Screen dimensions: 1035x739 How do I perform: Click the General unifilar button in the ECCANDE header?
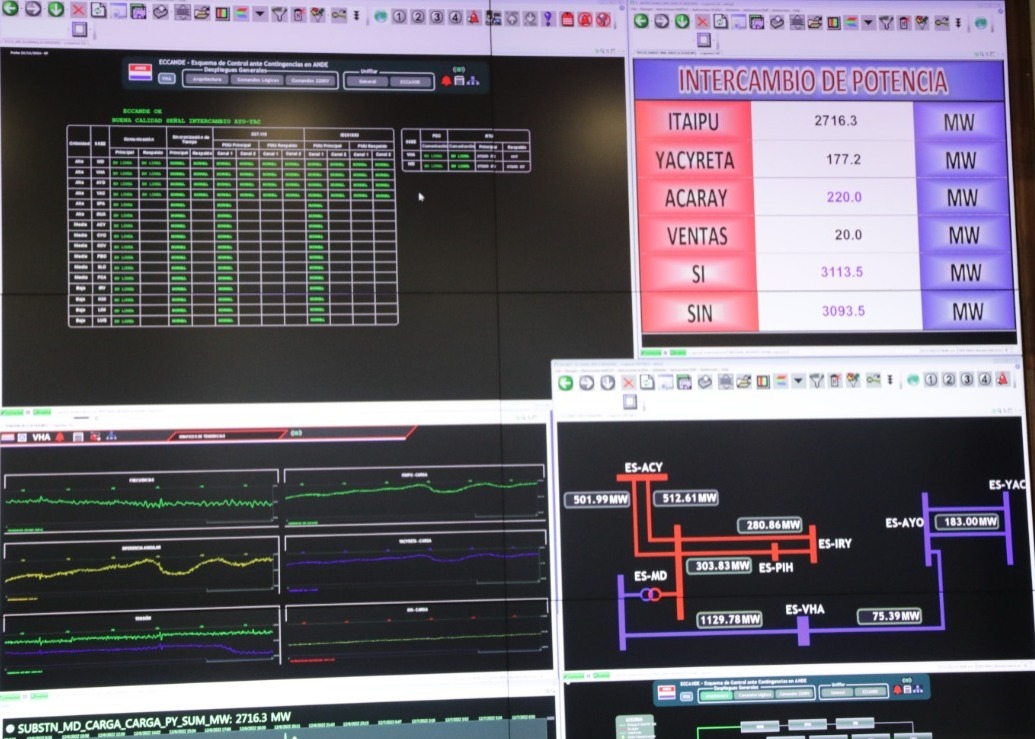[368, 82]
